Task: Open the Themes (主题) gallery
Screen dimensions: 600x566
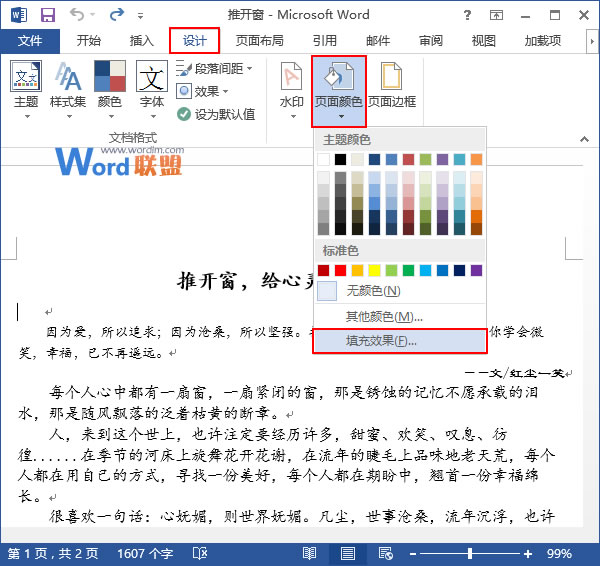Action: 26,90
